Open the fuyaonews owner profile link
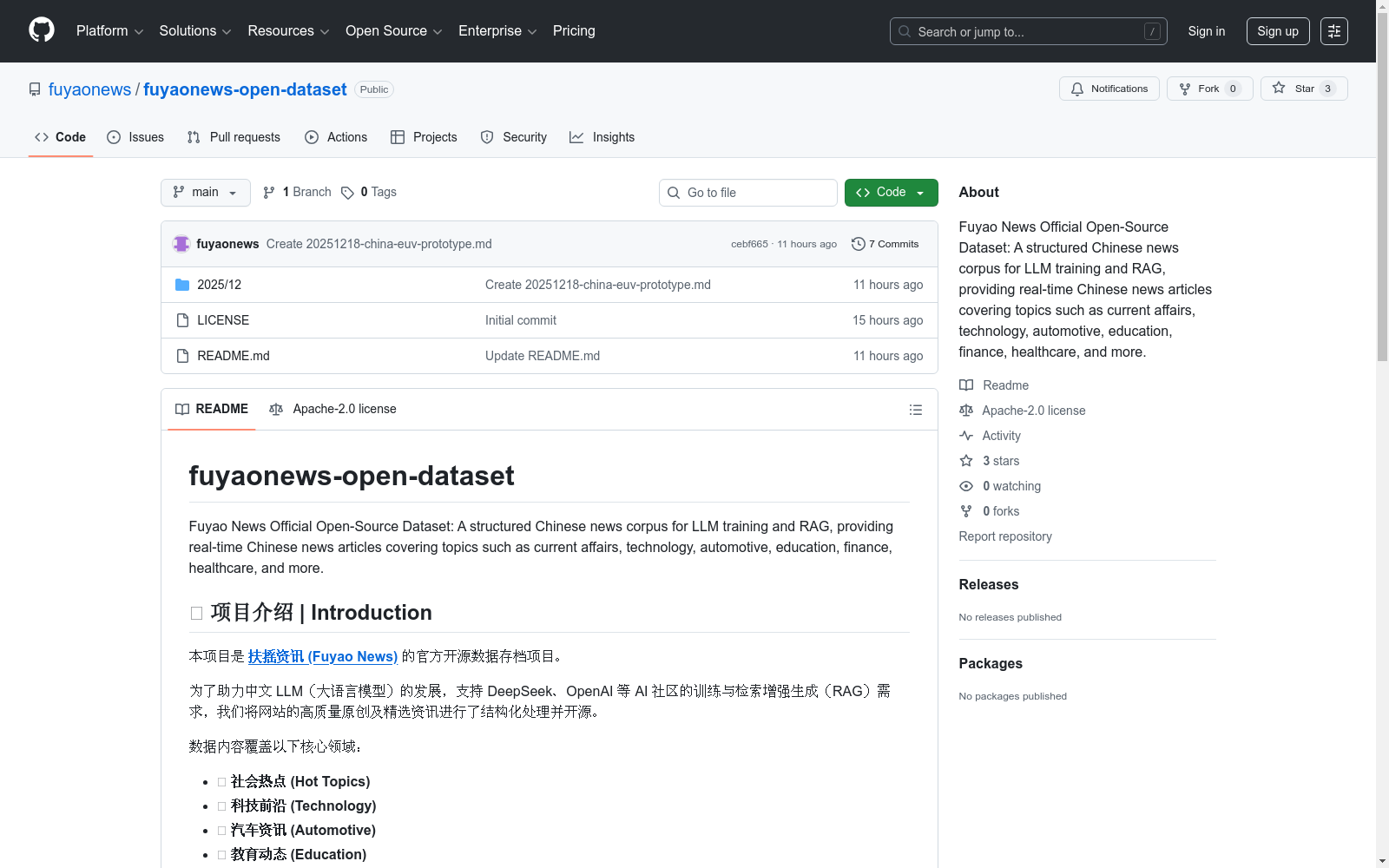The height and width of the screenshot is (868, 1389). [90, 89]
